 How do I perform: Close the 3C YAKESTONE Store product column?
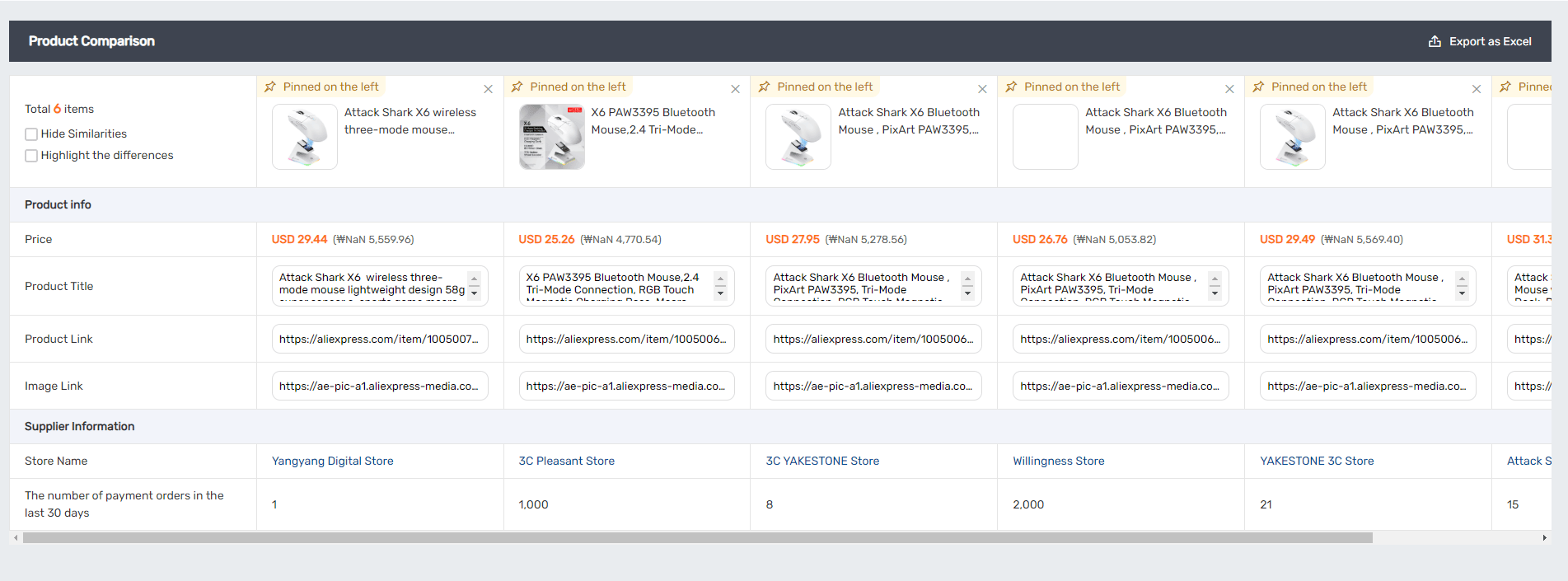click(982, 89)
